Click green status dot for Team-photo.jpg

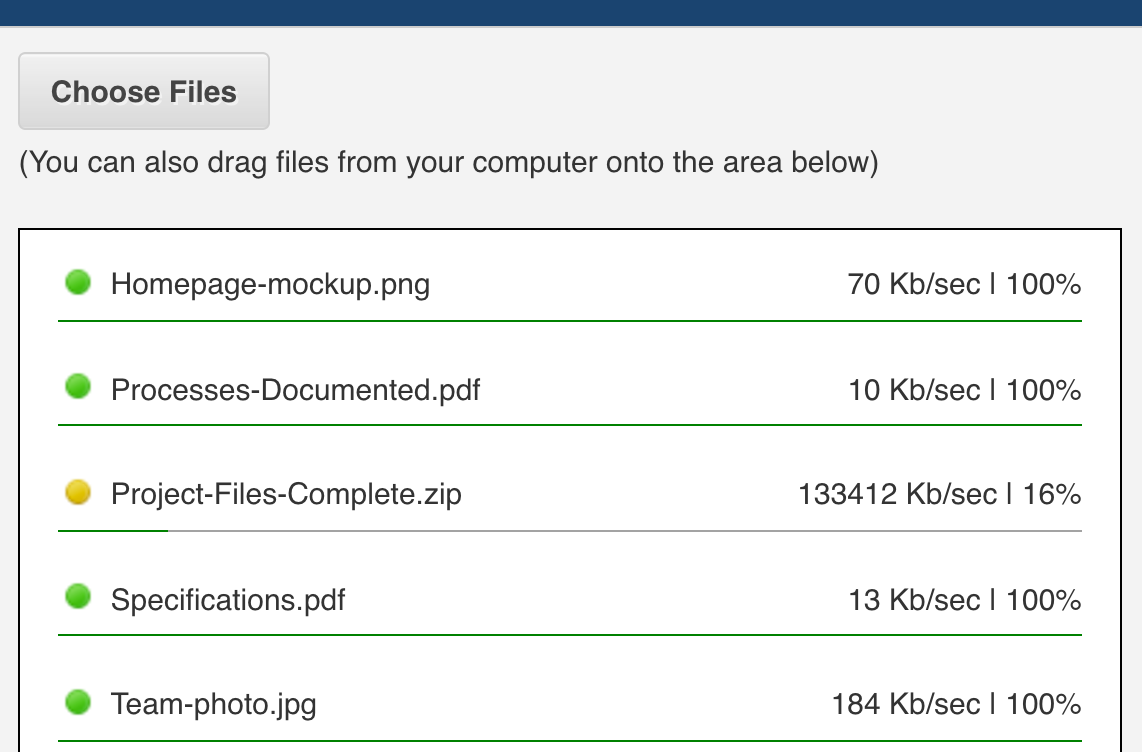coord(78,702)
